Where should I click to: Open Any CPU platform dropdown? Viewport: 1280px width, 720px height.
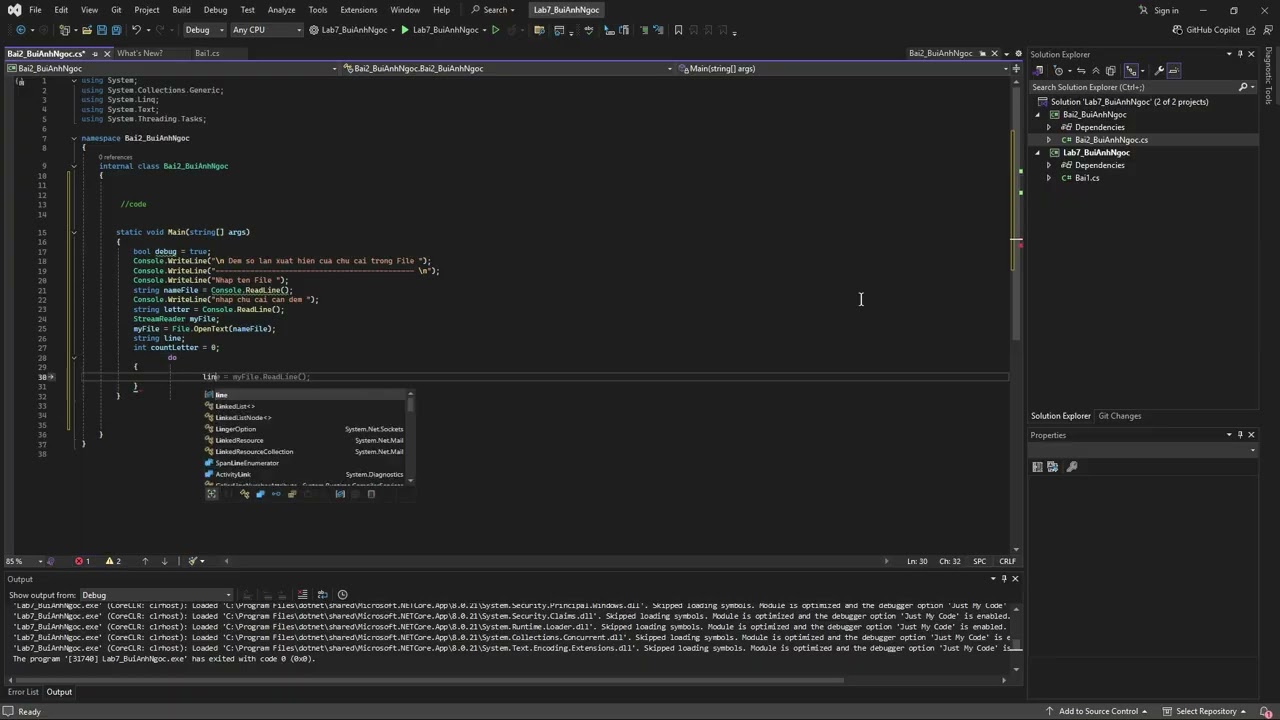tap(266, 30)
